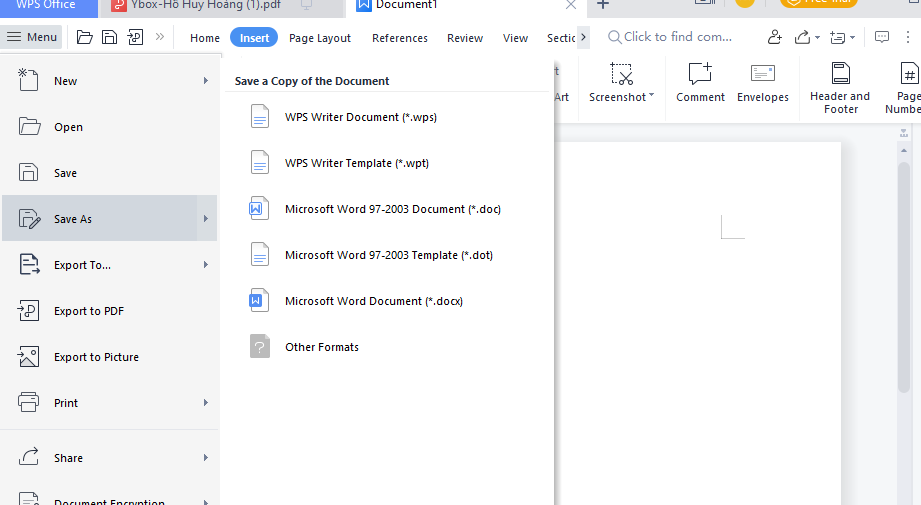Choose Save in the file menu

[109, 173]
